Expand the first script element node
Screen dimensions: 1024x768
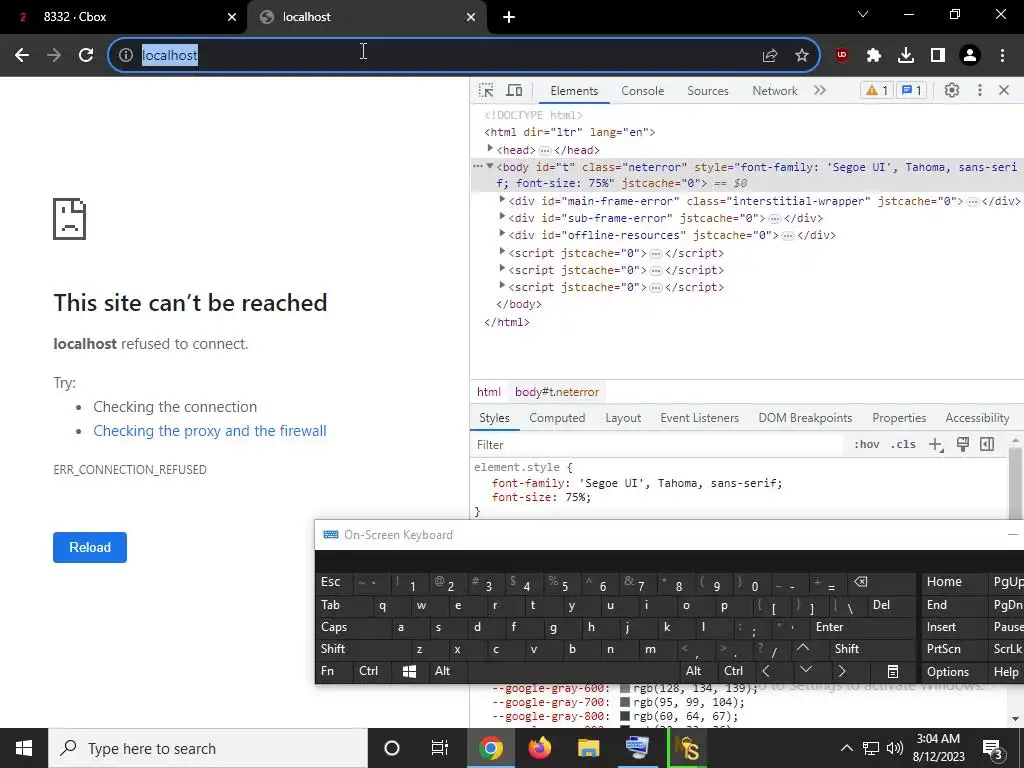pyautogui.click(x=502, y=251)
